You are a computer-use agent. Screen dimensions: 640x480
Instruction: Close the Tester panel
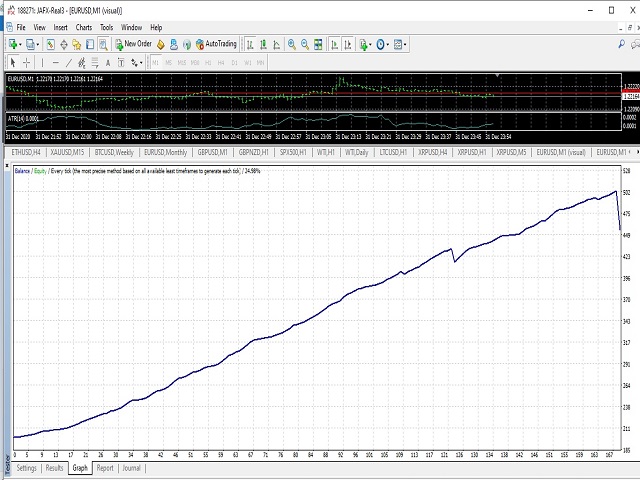[7, 166]
